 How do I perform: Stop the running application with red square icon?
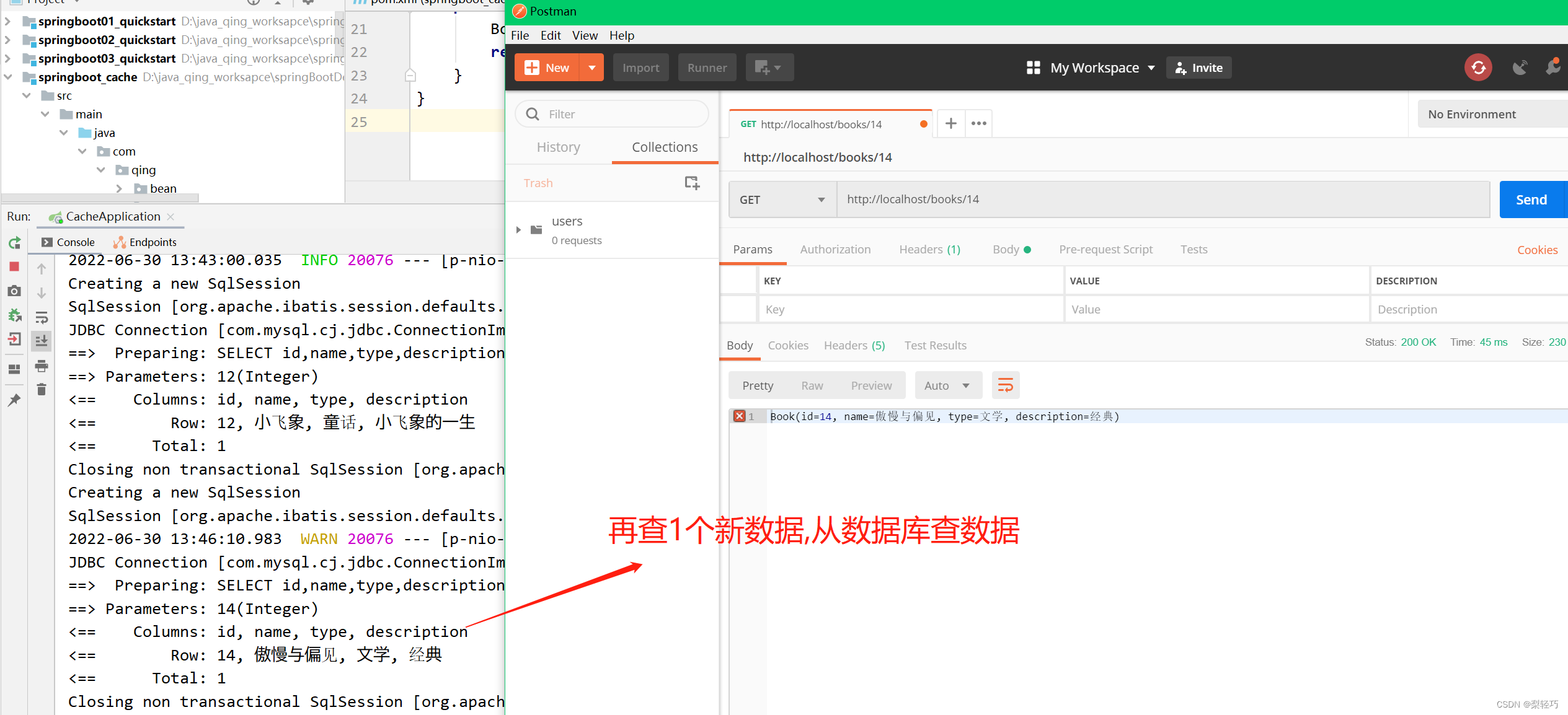click(x=15, y=266)
